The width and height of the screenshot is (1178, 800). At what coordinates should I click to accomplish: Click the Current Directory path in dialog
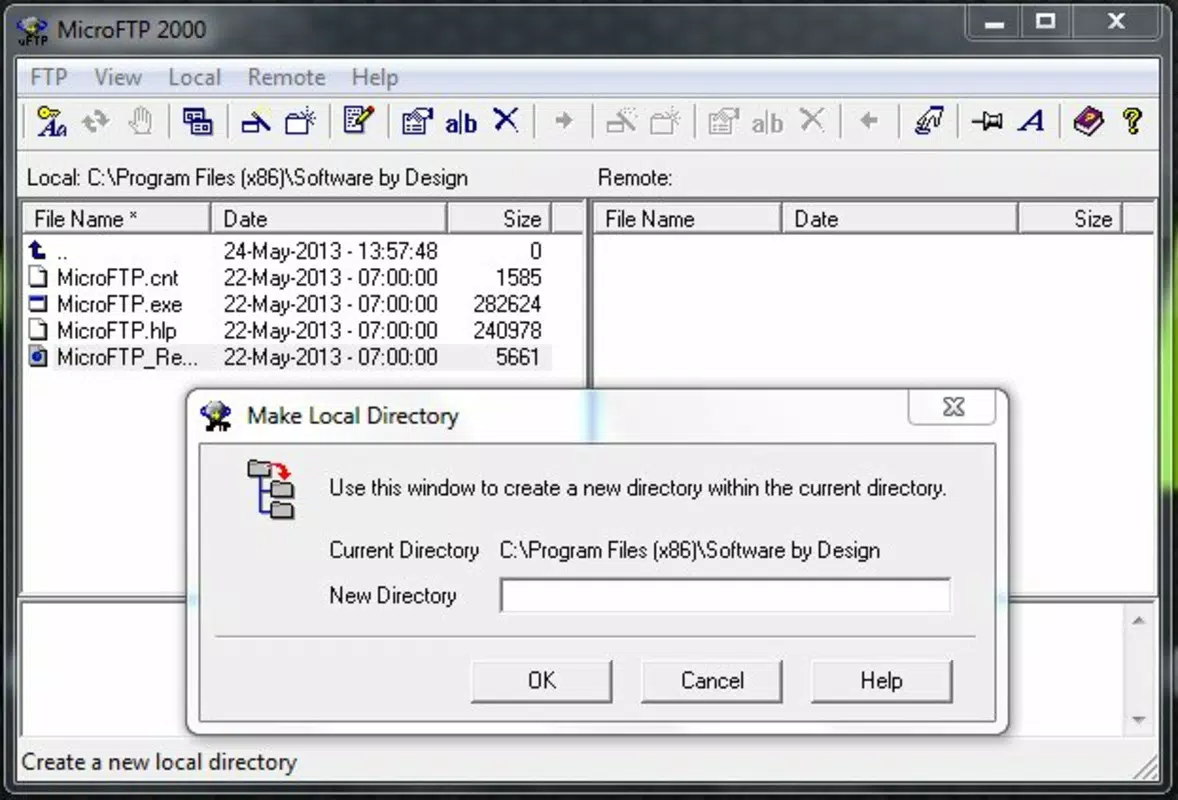pyautogui.click(x=690, y=551)
